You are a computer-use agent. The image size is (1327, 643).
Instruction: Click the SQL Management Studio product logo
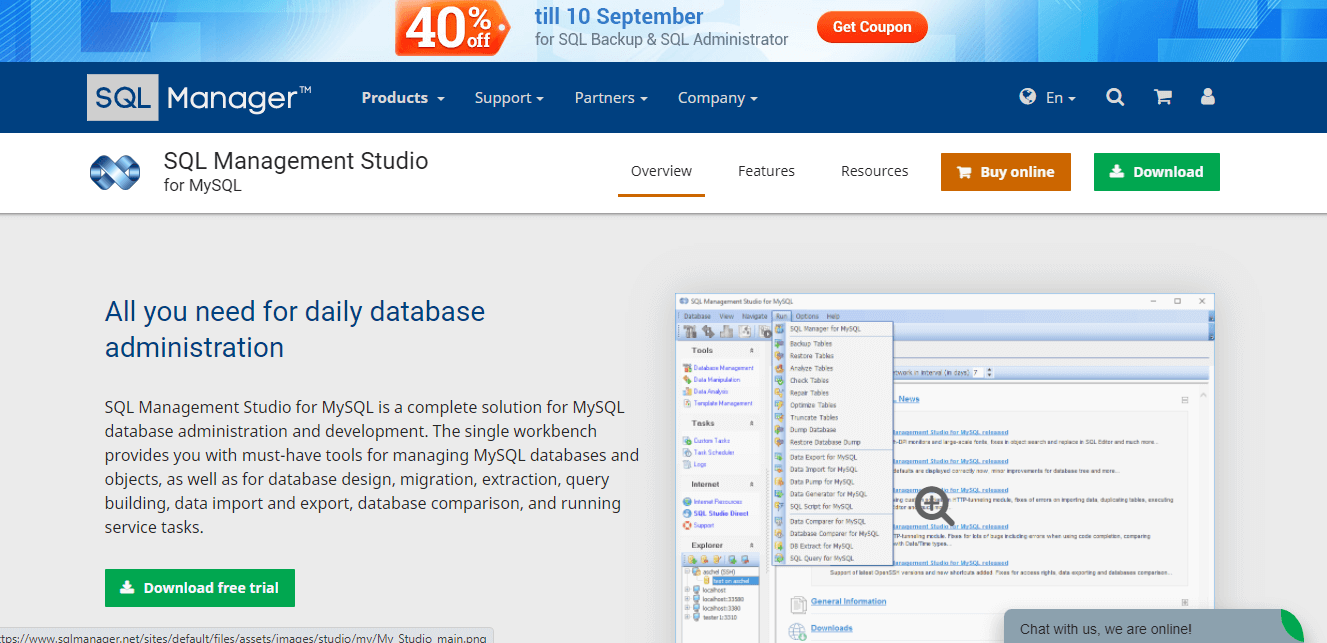pos(114,172)
